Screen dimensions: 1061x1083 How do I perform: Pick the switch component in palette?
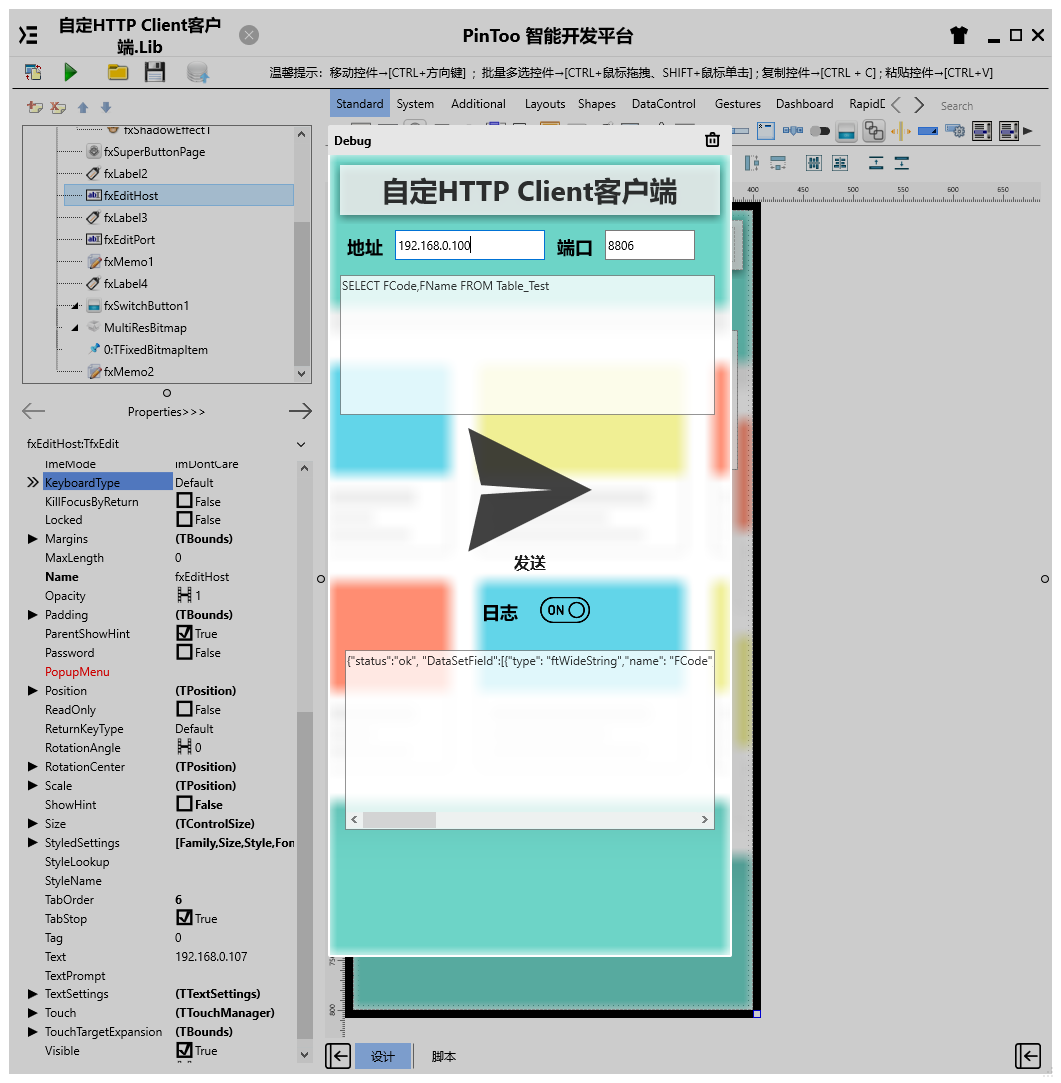[820, 131]
